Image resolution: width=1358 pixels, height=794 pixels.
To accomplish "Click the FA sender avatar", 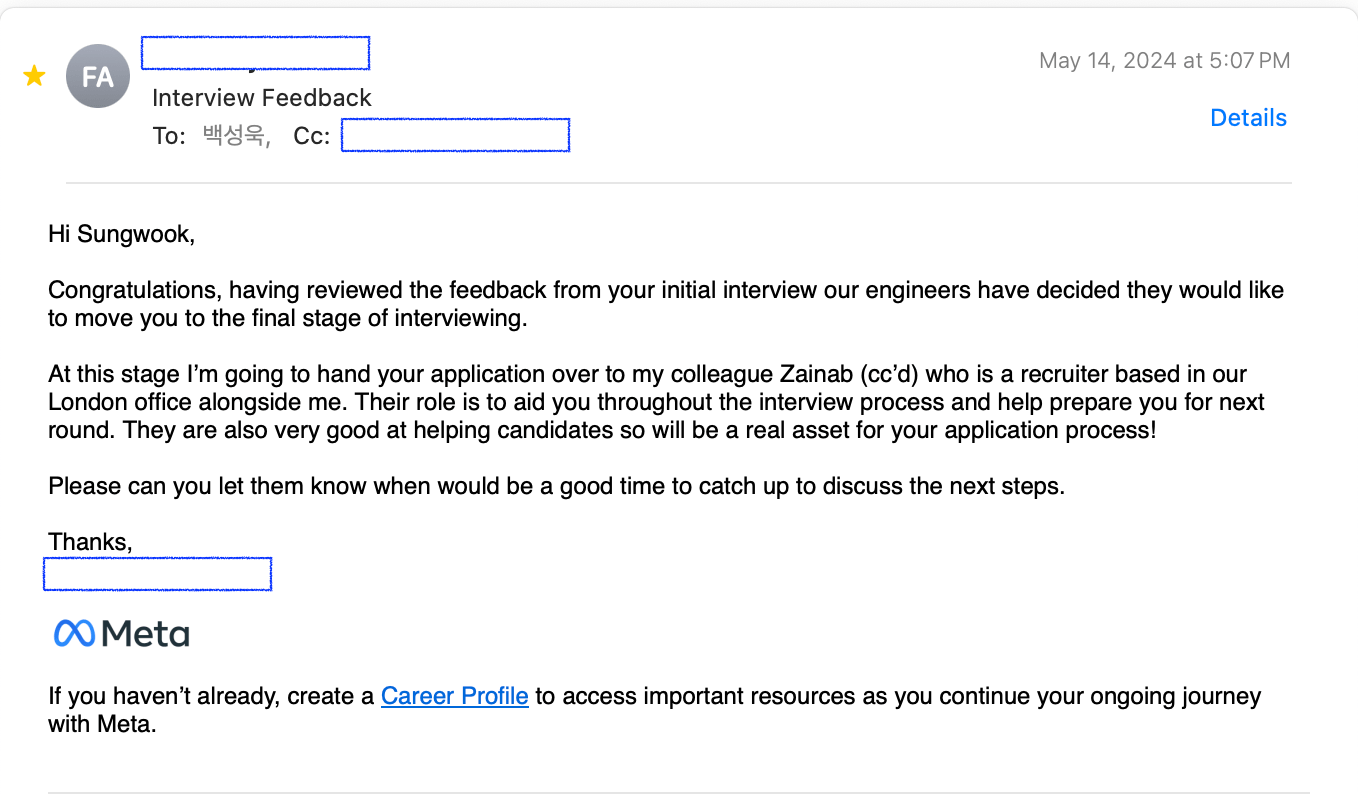I will 98,76.
